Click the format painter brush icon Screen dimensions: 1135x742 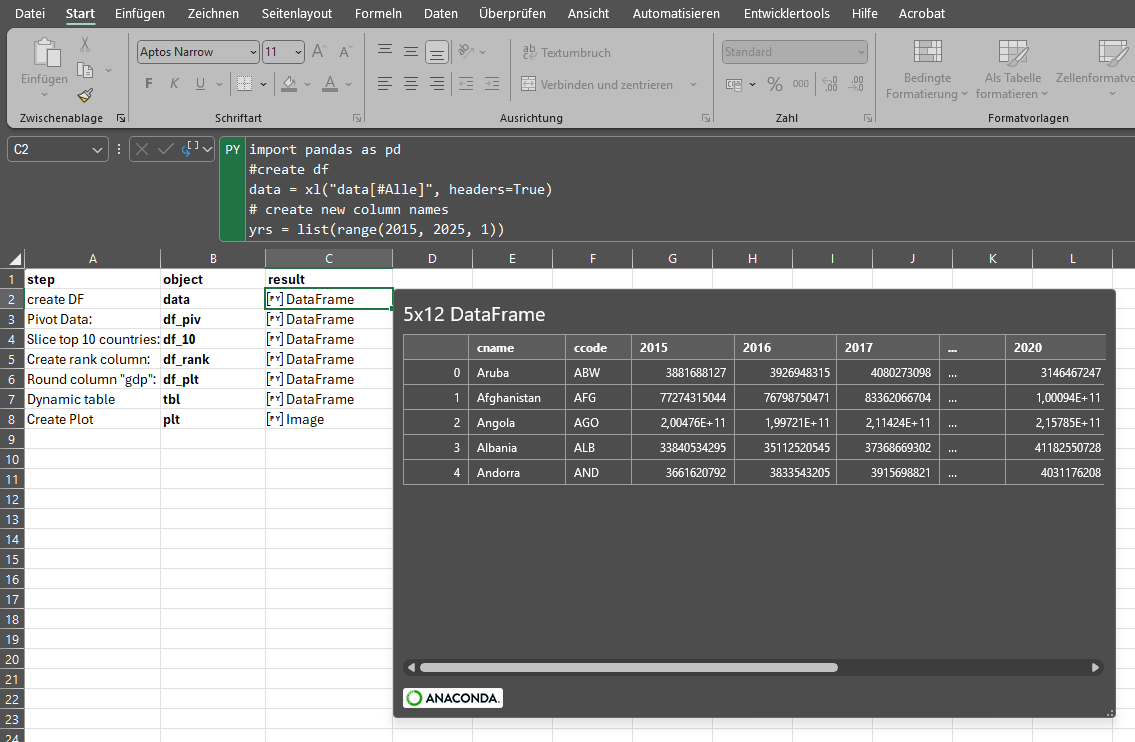pos(85,95)
